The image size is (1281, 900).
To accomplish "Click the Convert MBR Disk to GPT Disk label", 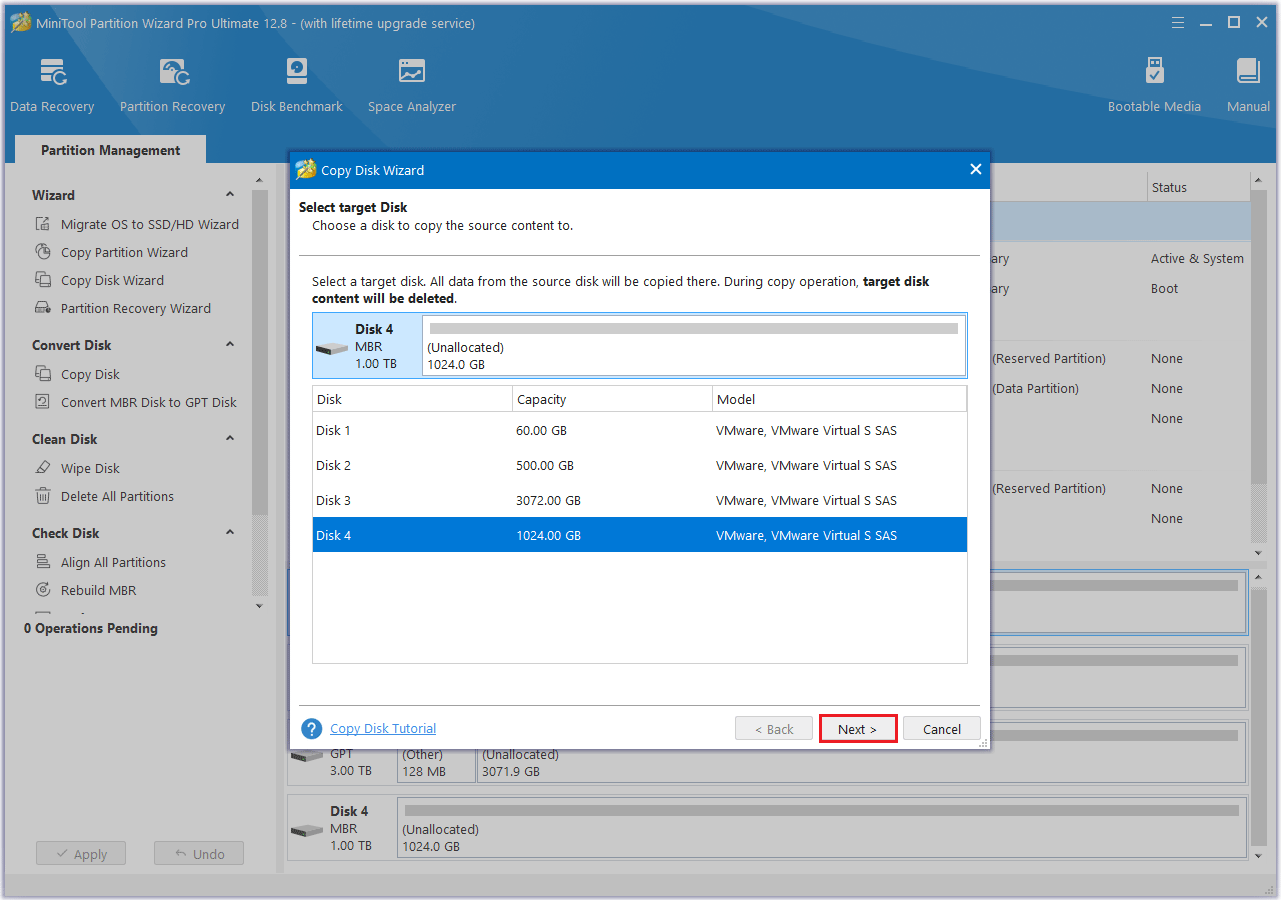I will tap(149, 402).
